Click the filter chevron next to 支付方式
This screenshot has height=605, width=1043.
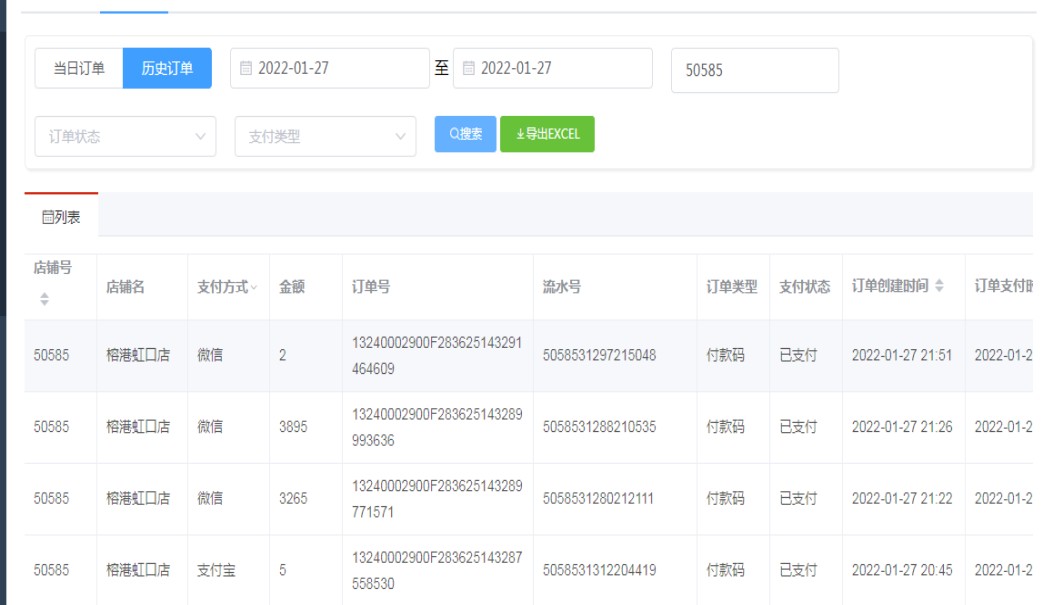point(254,288)
